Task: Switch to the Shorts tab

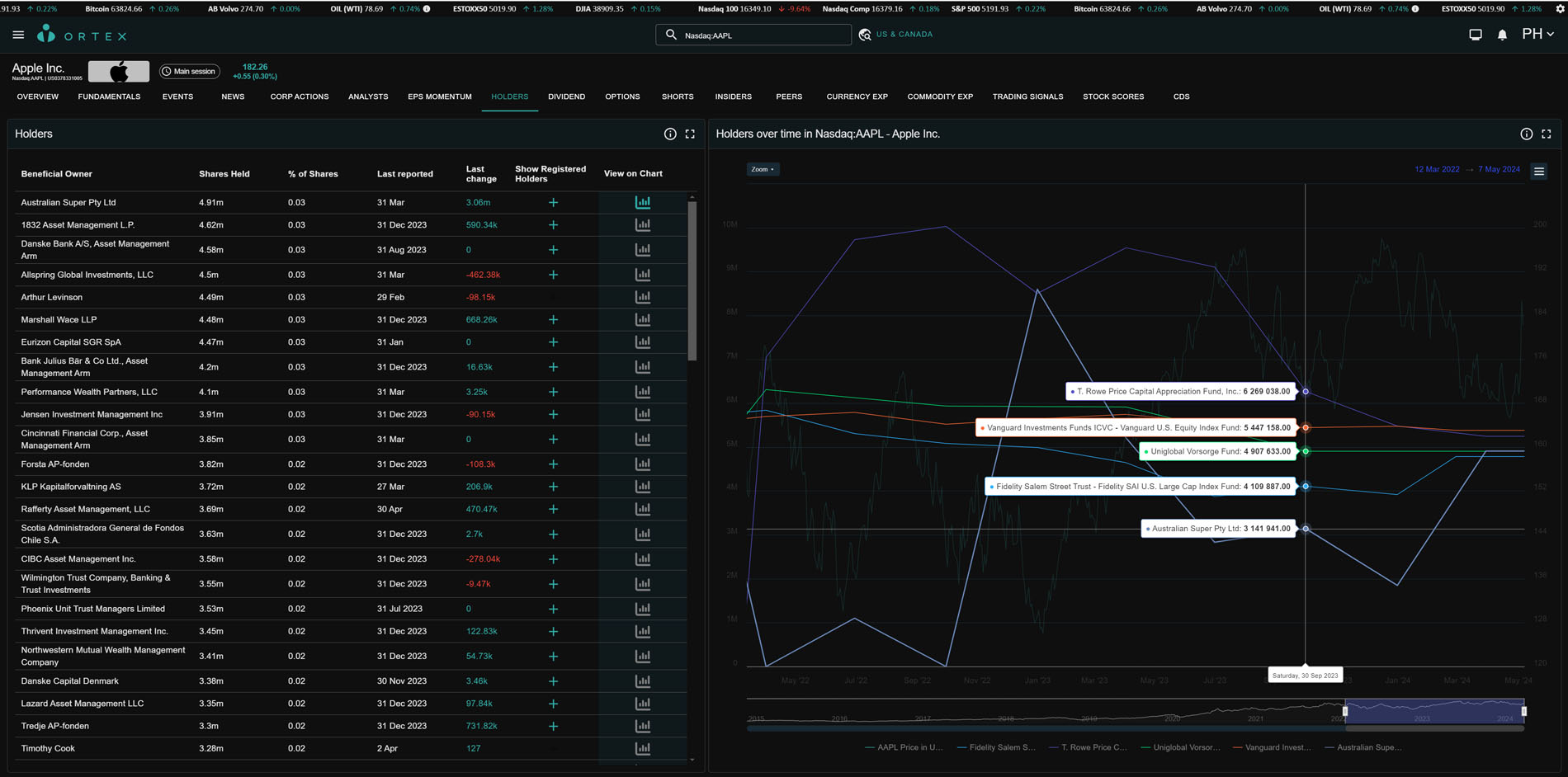Action: point(677,97)
